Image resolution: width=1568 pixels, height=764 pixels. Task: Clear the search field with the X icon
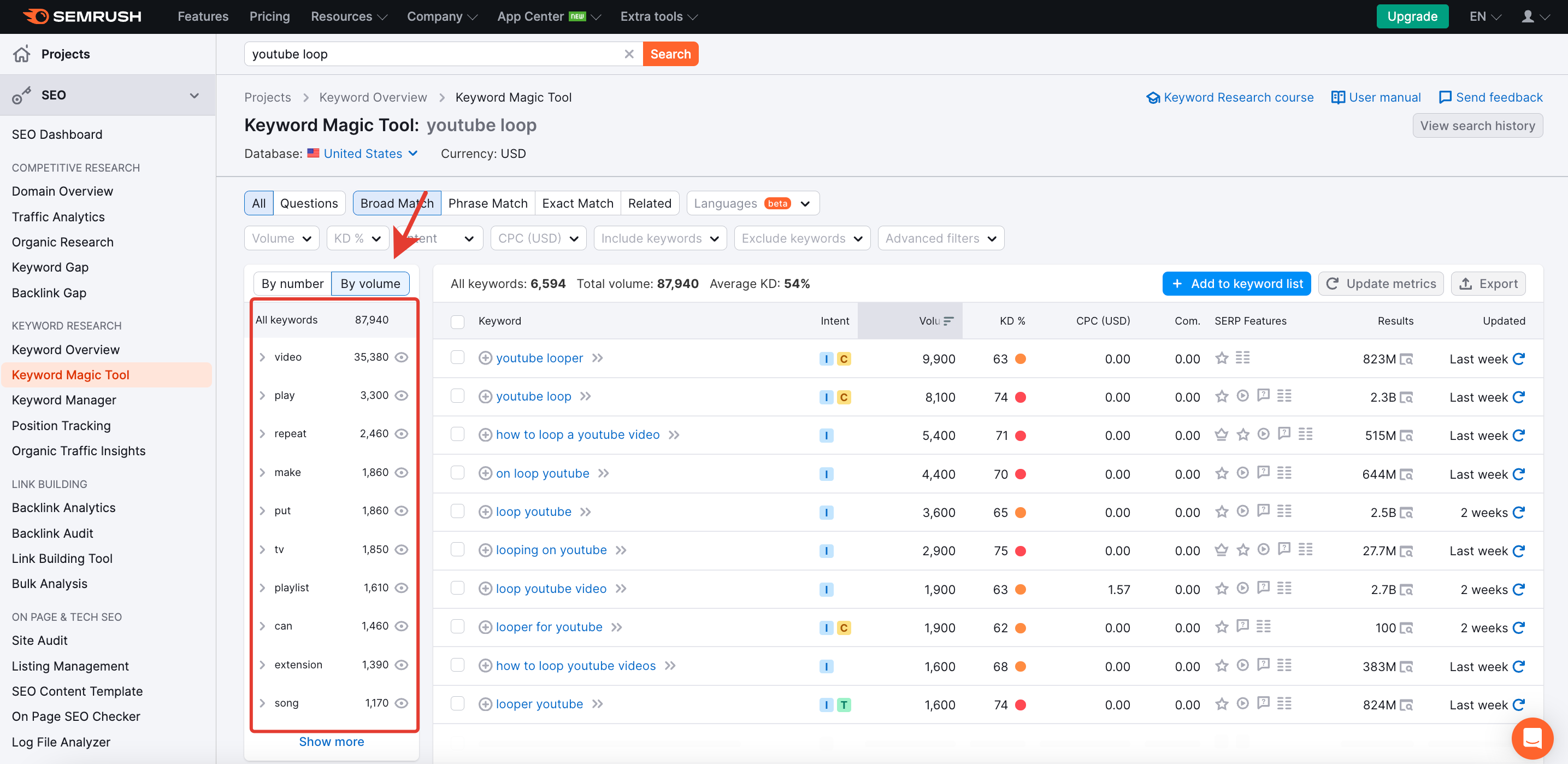pos(629,54)
